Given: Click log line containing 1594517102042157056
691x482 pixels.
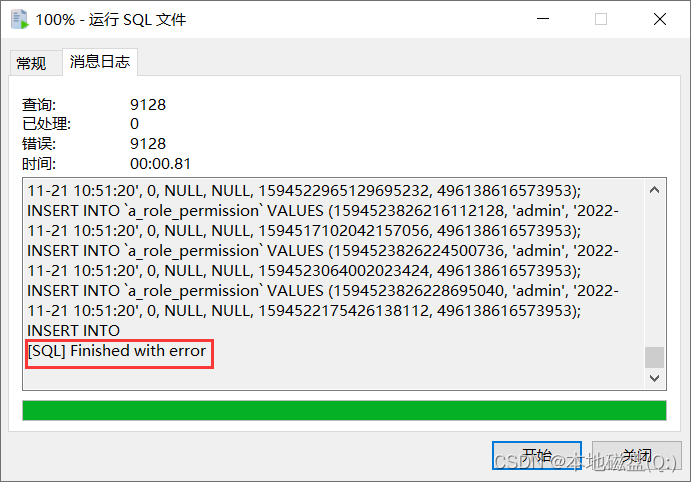Looking at the screenshot, I should point(304,231).
